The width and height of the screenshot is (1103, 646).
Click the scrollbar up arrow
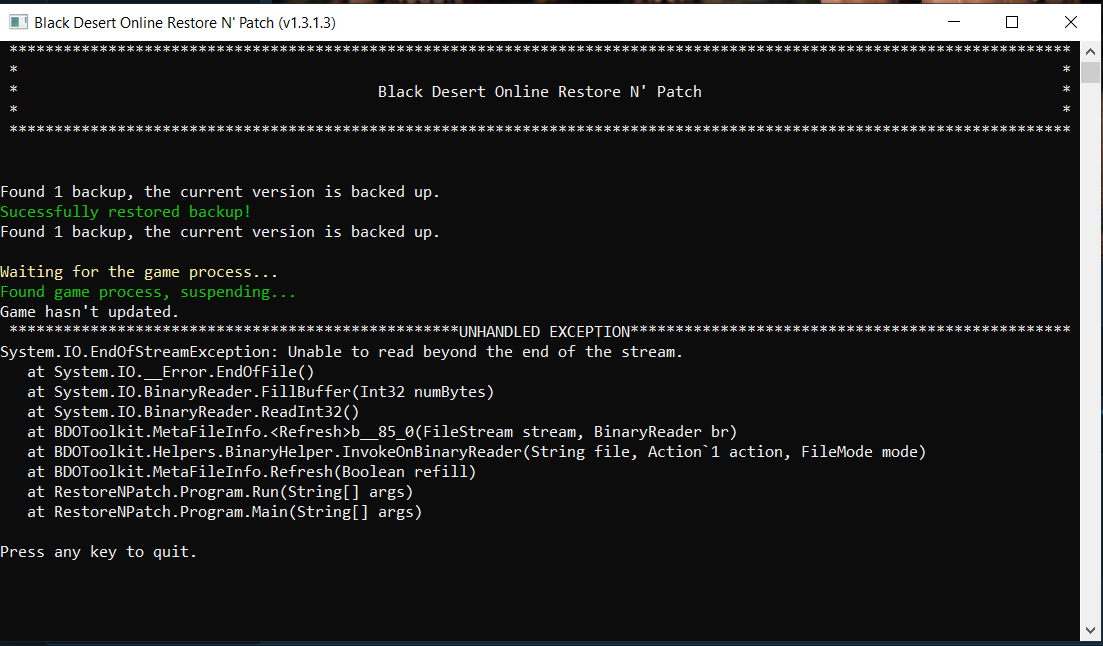click(x=1091, y=50)
